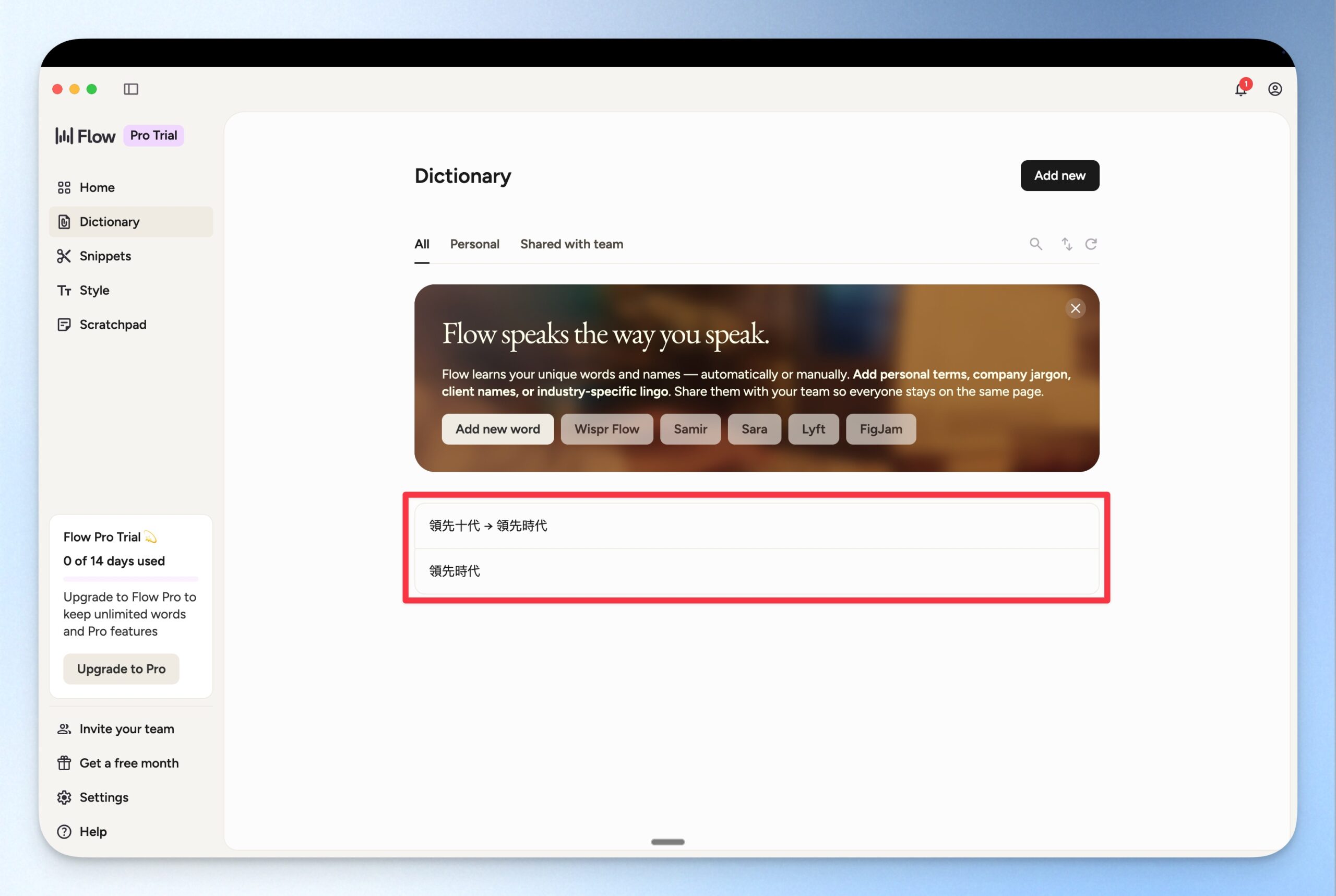Click Upgrade to Pro button

point(121,669)
